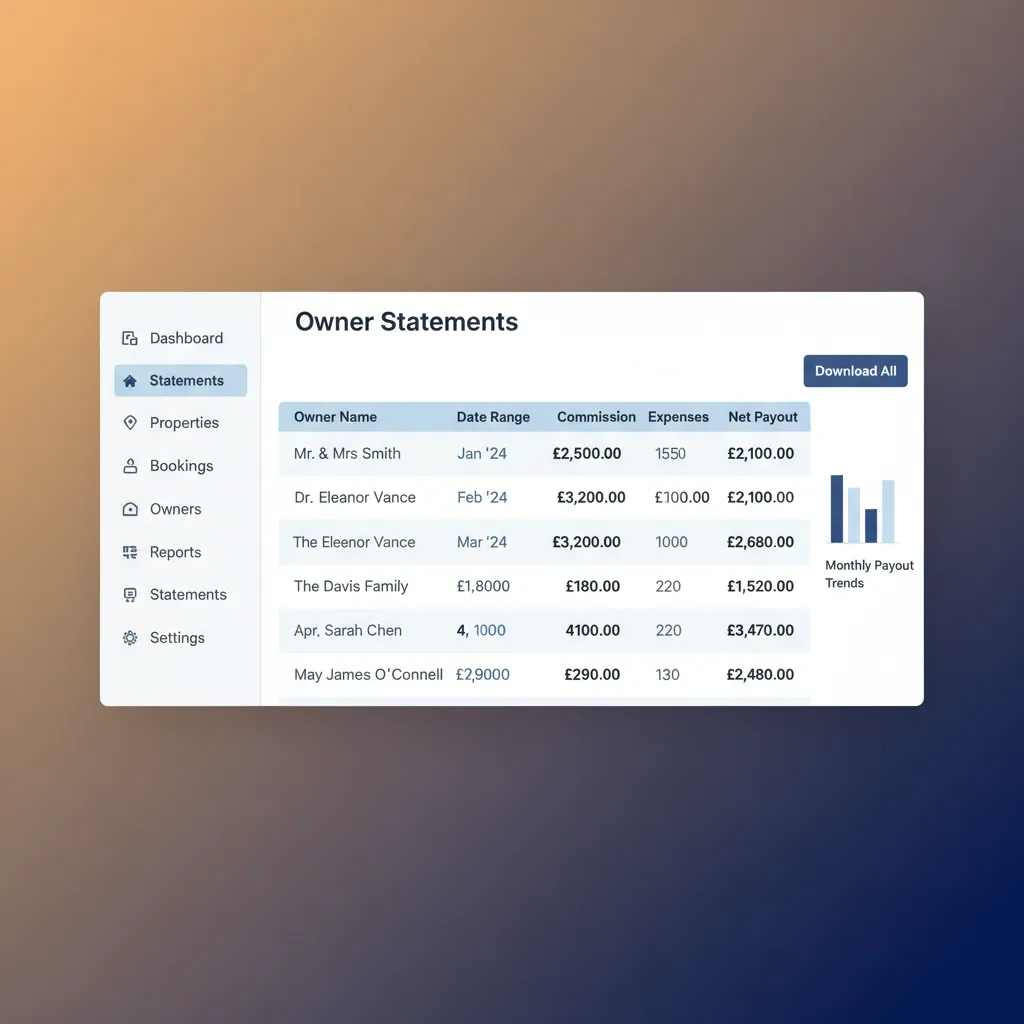Click the Date Range column header
1024x1024 pixels.
point(493,417)
